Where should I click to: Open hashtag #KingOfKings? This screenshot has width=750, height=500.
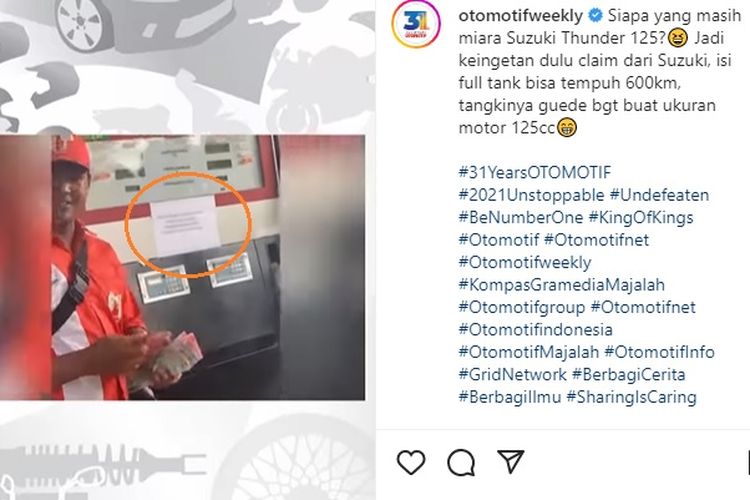tap(641, 217)
